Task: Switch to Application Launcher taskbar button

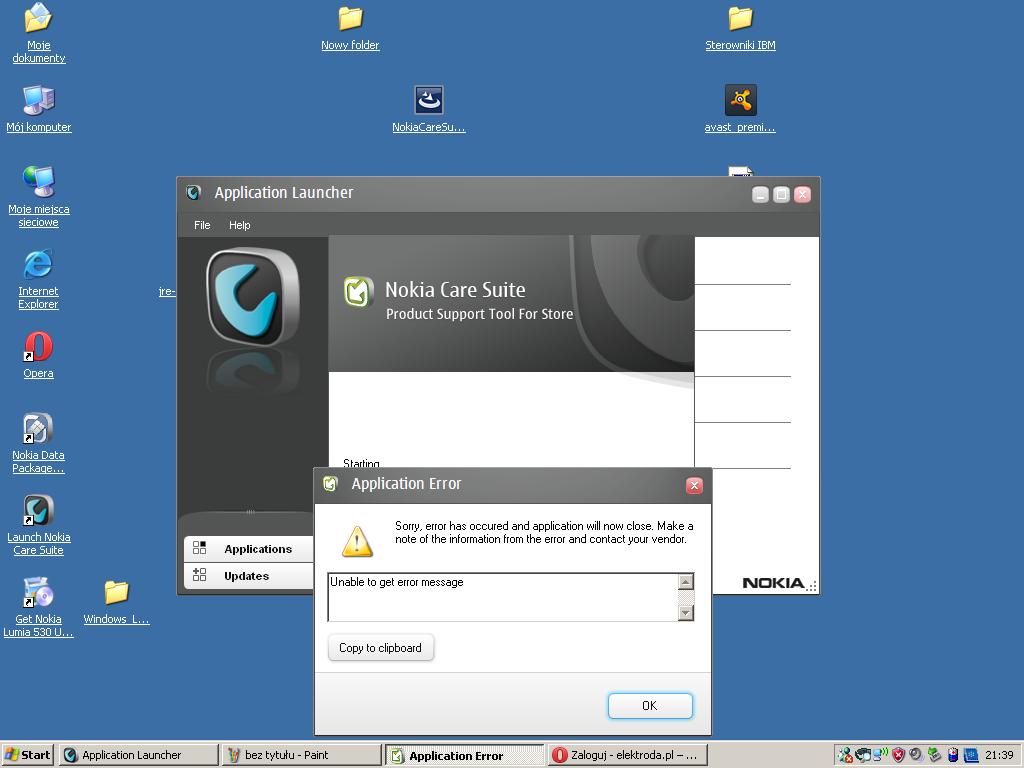Action: tap(138, 755)
